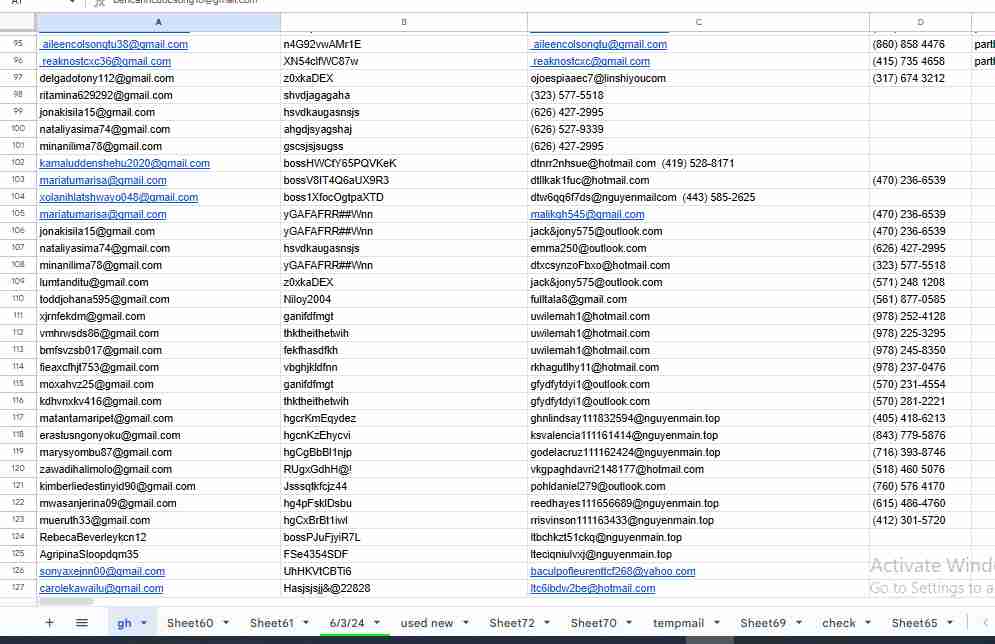The width and height of the screenshot is (995, 644).
Task: Open the Sheet70 tab dropdown arrow
Action: pyautogui.click(x=629, y=623)
